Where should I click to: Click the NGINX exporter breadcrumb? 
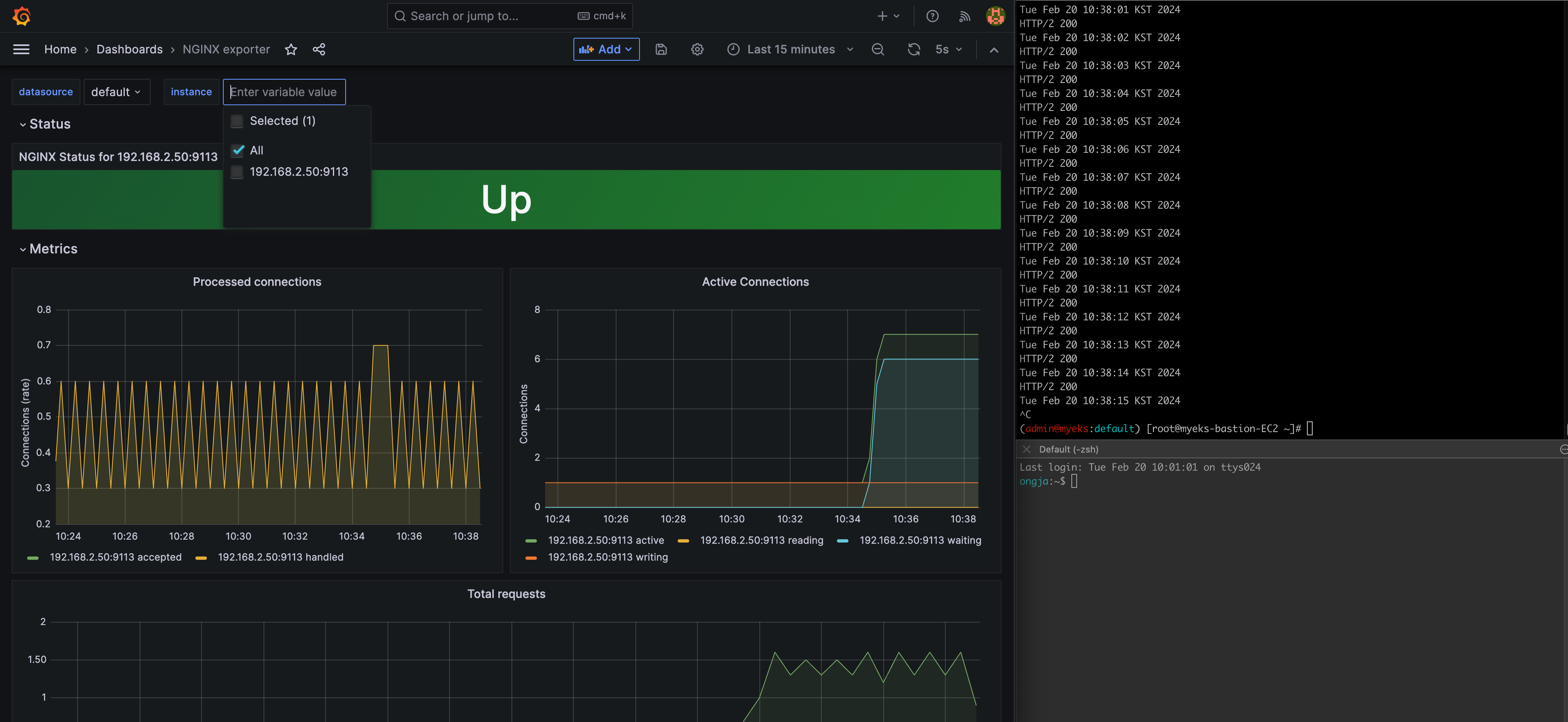[x=226, y=49]
